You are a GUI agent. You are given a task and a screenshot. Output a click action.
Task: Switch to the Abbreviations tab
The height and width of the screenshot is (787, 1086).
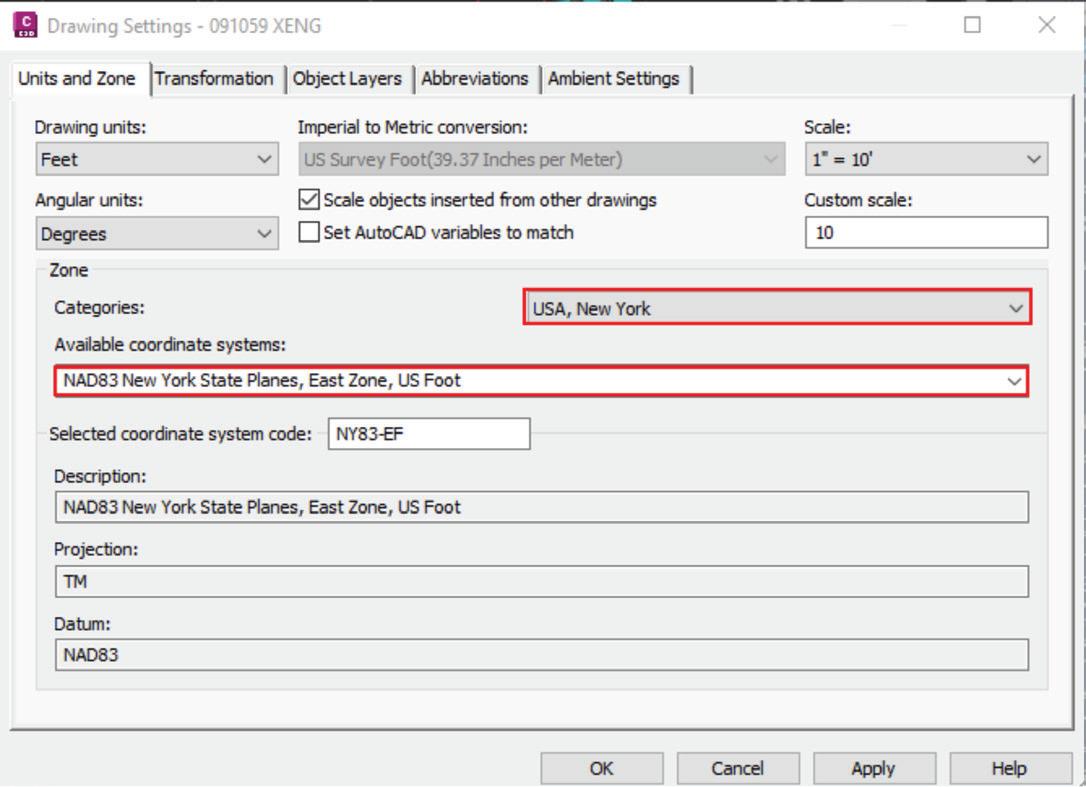pos(474,79)
